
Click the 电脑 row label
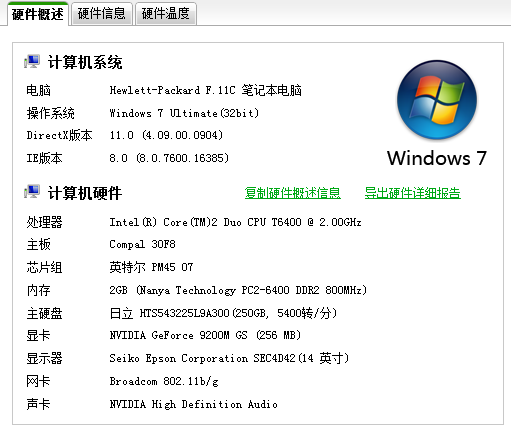point(39,90)
